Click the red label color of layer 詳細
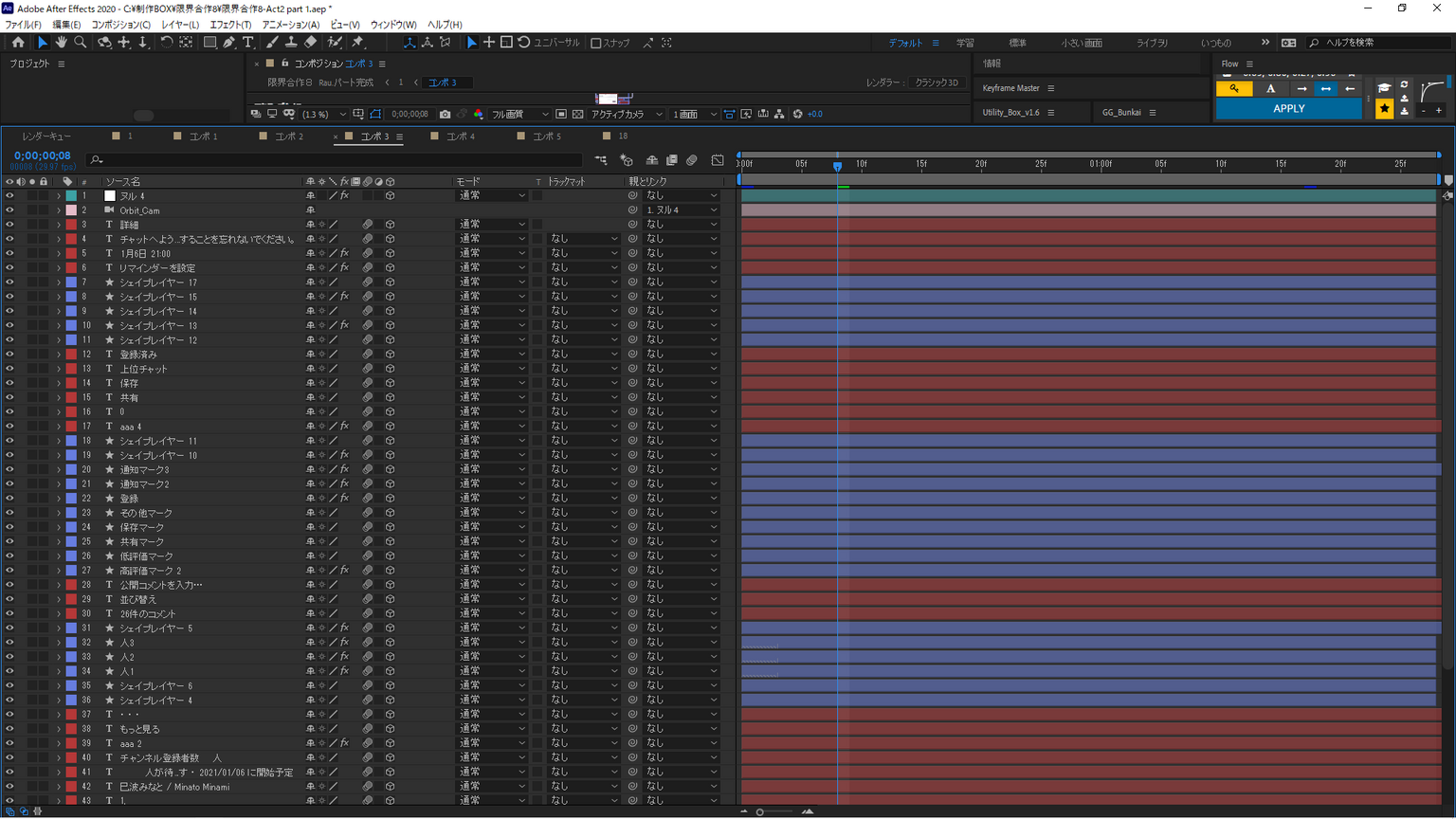This screenshot has width=1456, height=819. 71,225
